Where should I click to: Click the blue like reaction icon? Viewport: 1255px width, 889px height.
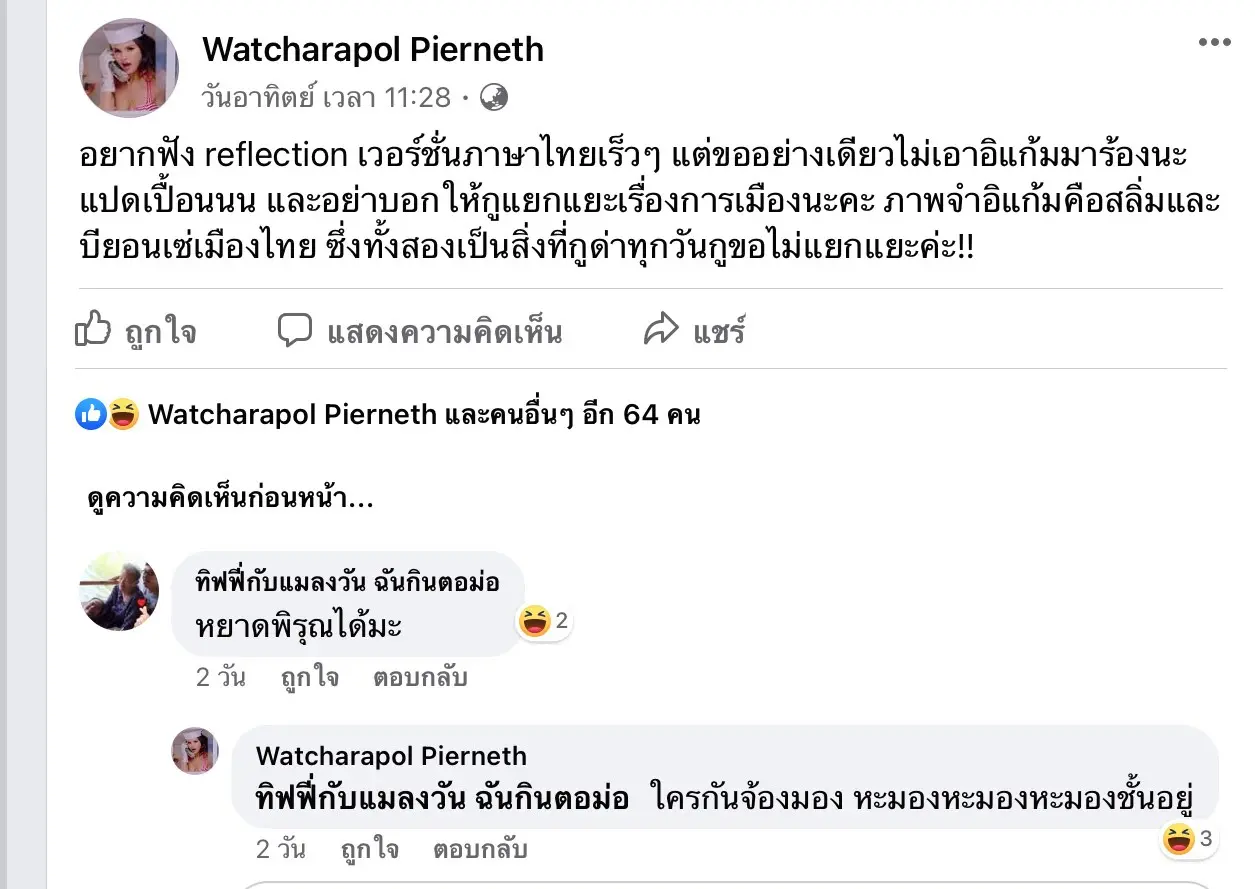point(91,414)
